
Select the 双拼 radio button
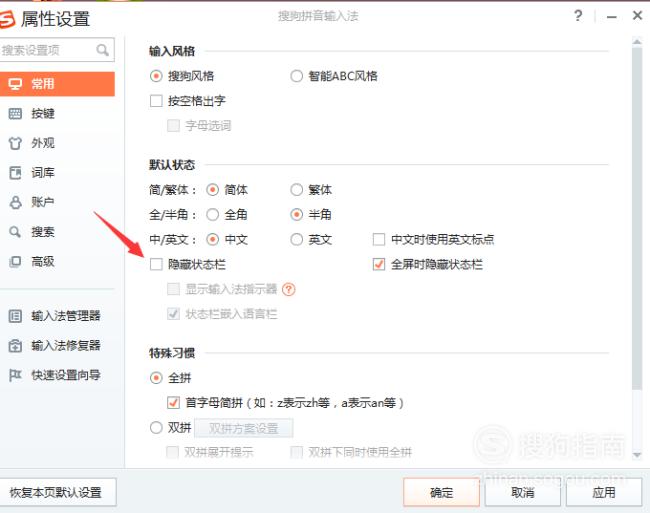pyautogui.click(x=156, y=427)
